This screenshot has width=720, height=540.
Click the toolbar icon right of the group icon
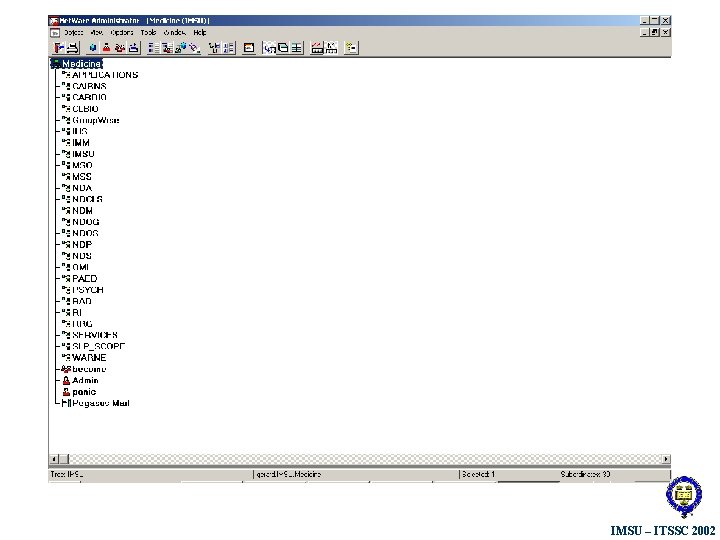tap(134, 48)
